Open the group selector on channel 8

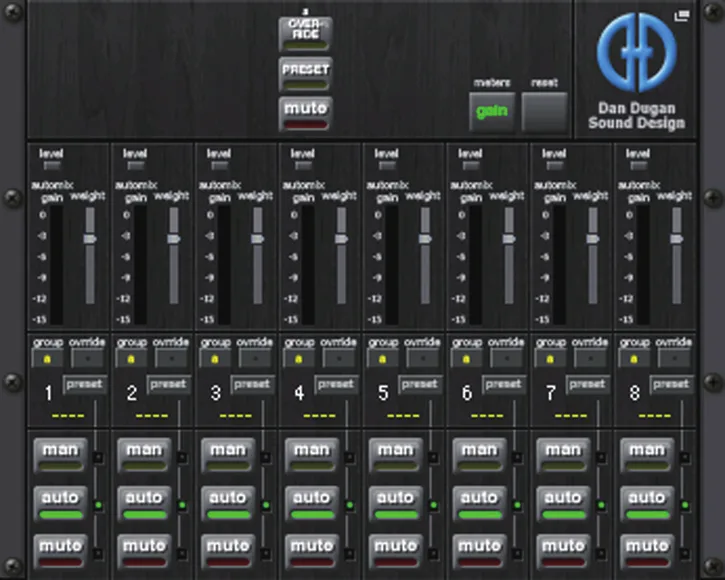[x=634, y=358]
